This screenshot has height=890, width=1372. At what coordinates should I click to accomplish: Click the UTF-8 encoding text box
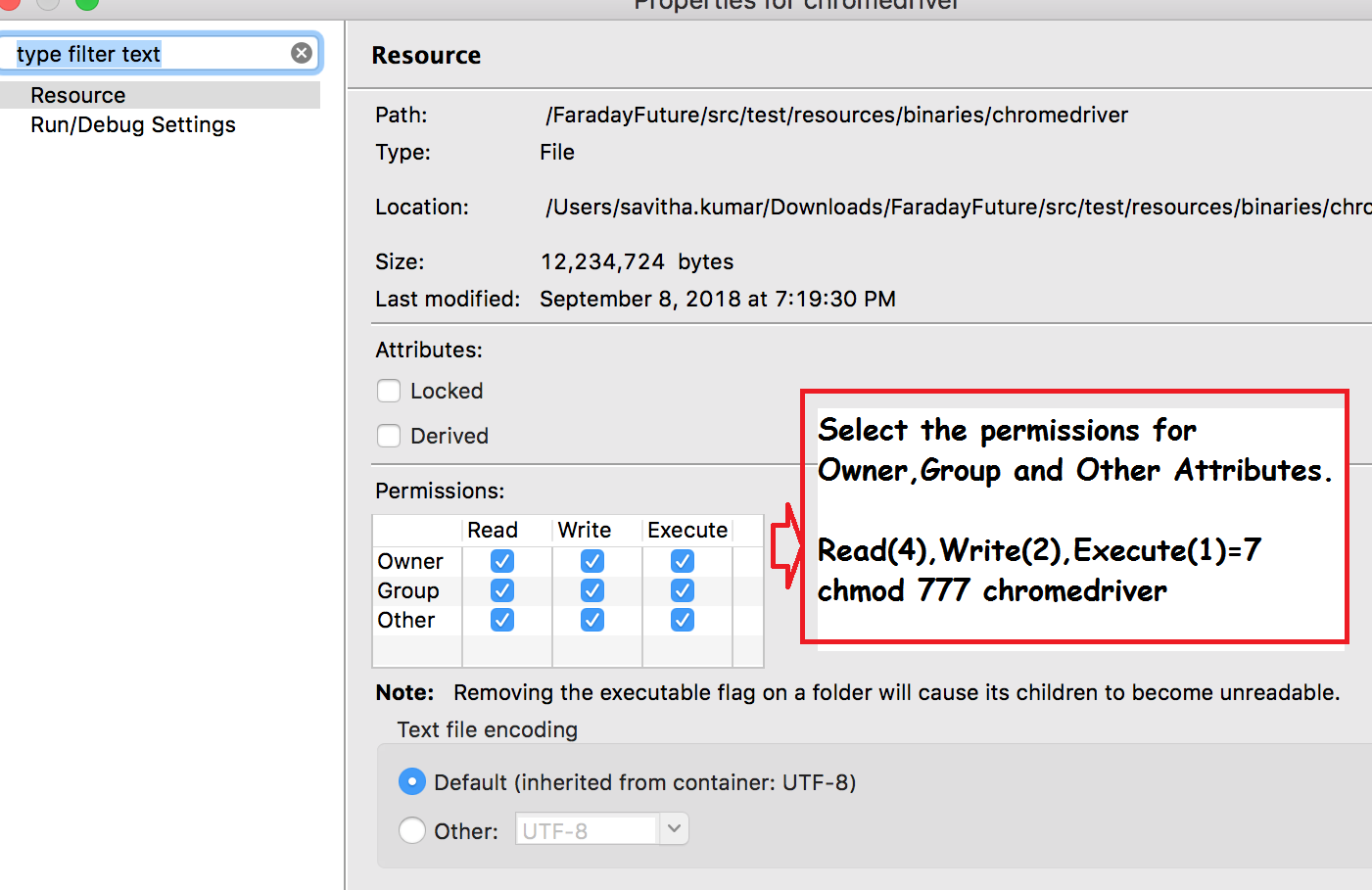(587, 830)
